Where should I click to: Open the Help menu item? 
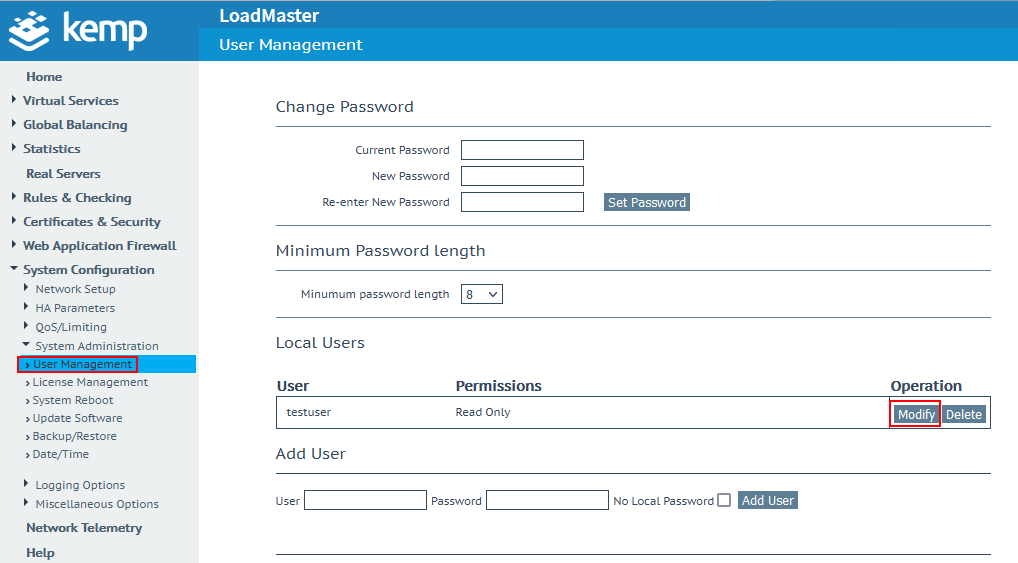pos(40,553)
